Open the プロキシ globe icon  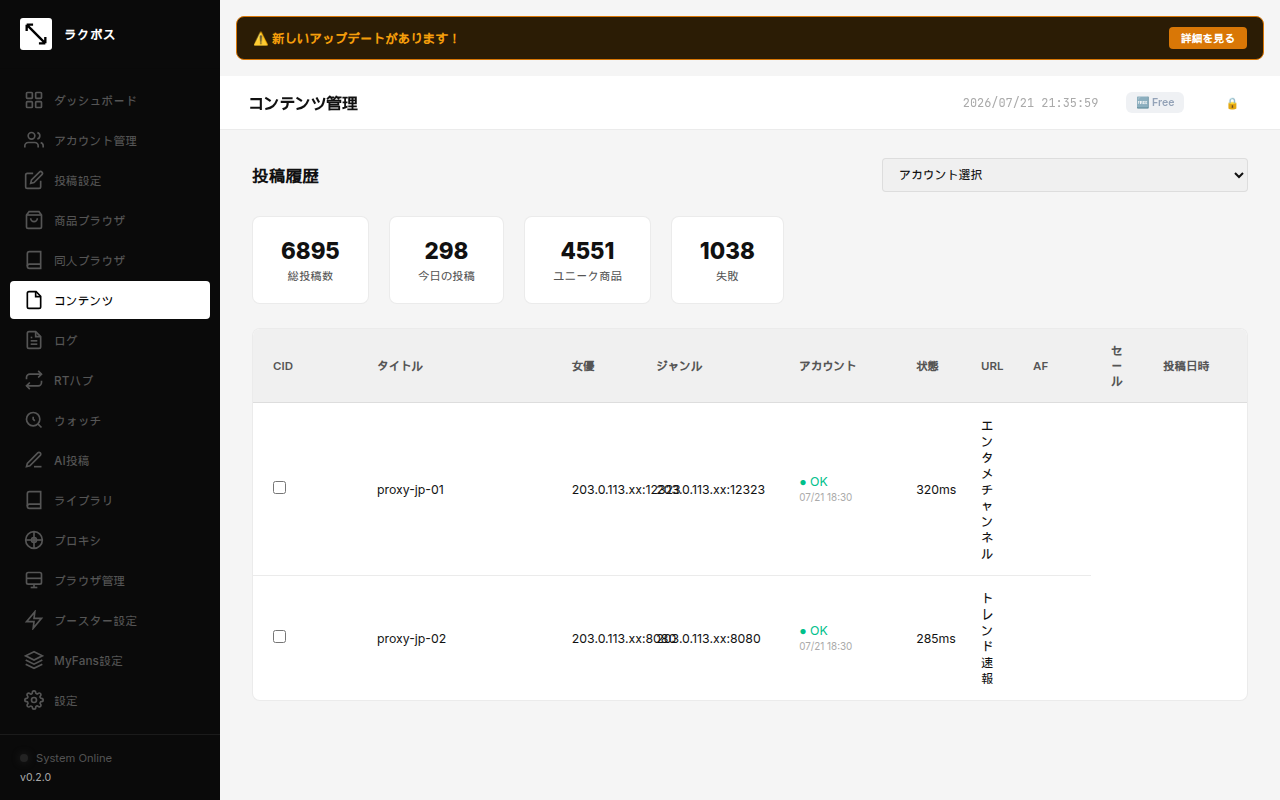click(x=34, y=540)
